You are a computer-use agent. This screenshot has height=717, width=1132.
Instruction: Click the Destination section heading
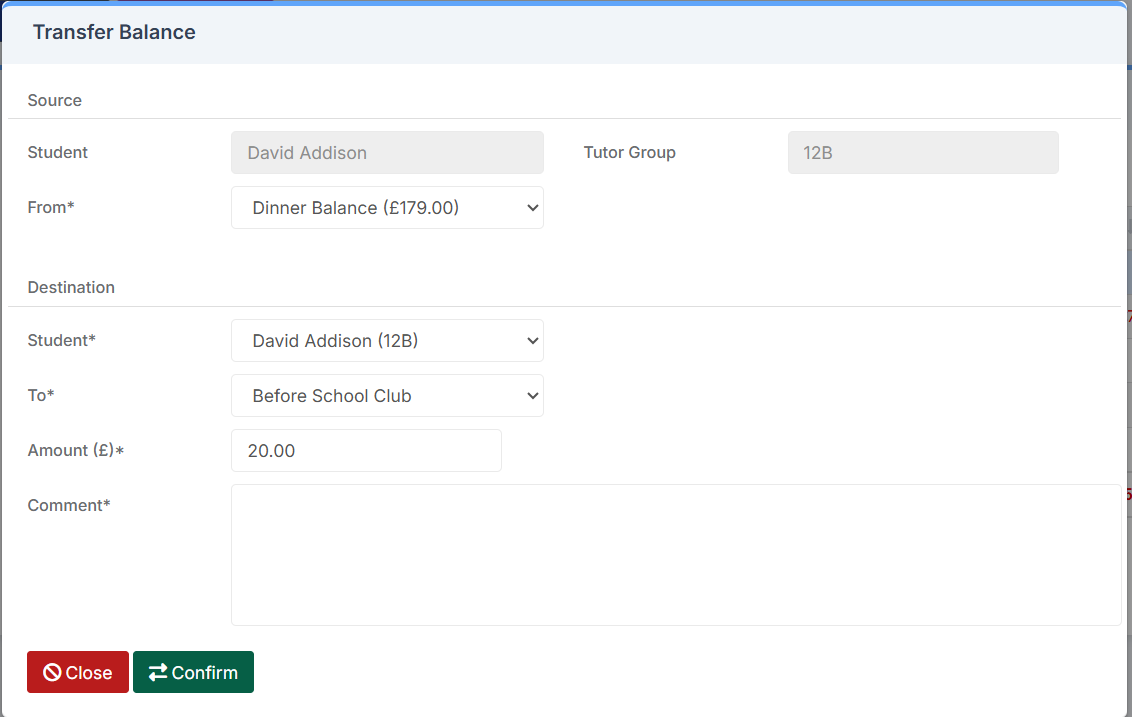point(71,287)
